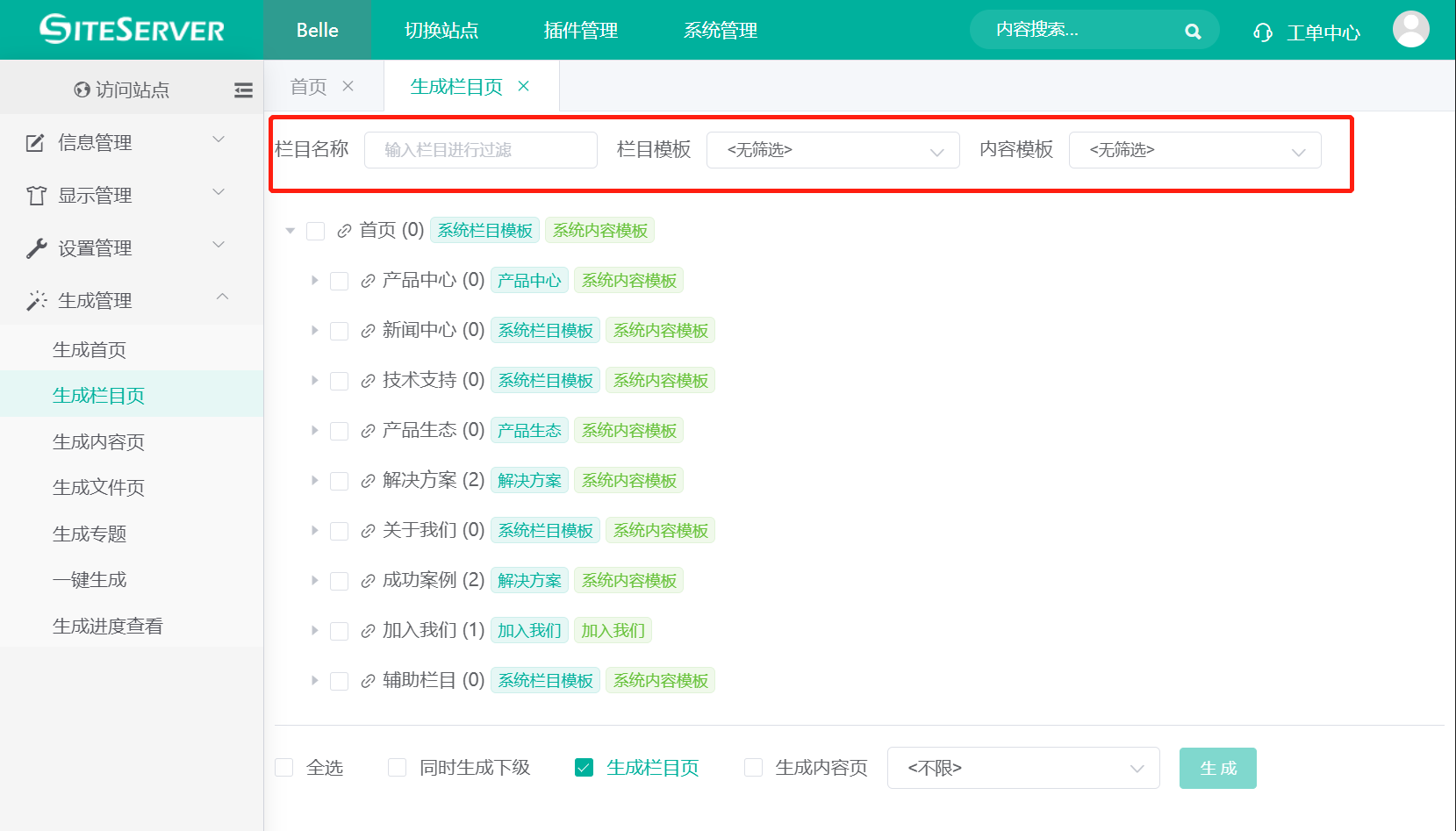This screenshot has width=1456, height=831.
Task: Check the 全选 checkbox
Action: coord(284,768)
